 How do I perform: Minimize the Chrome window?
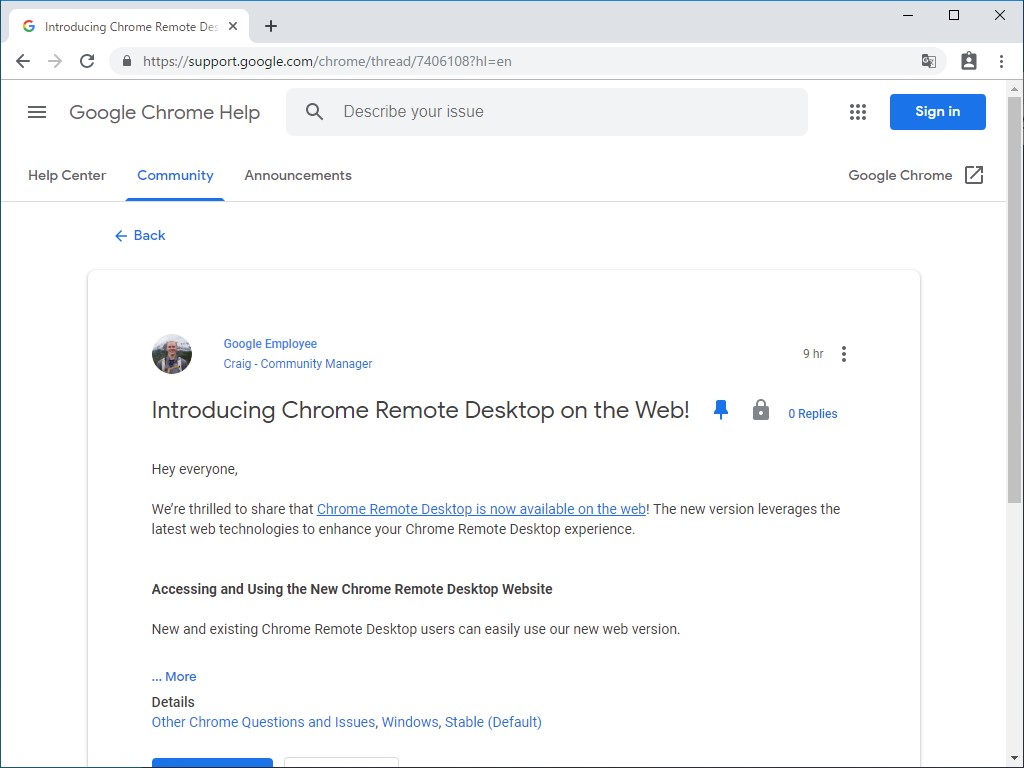pyautogui.click(x=908, y=15)
